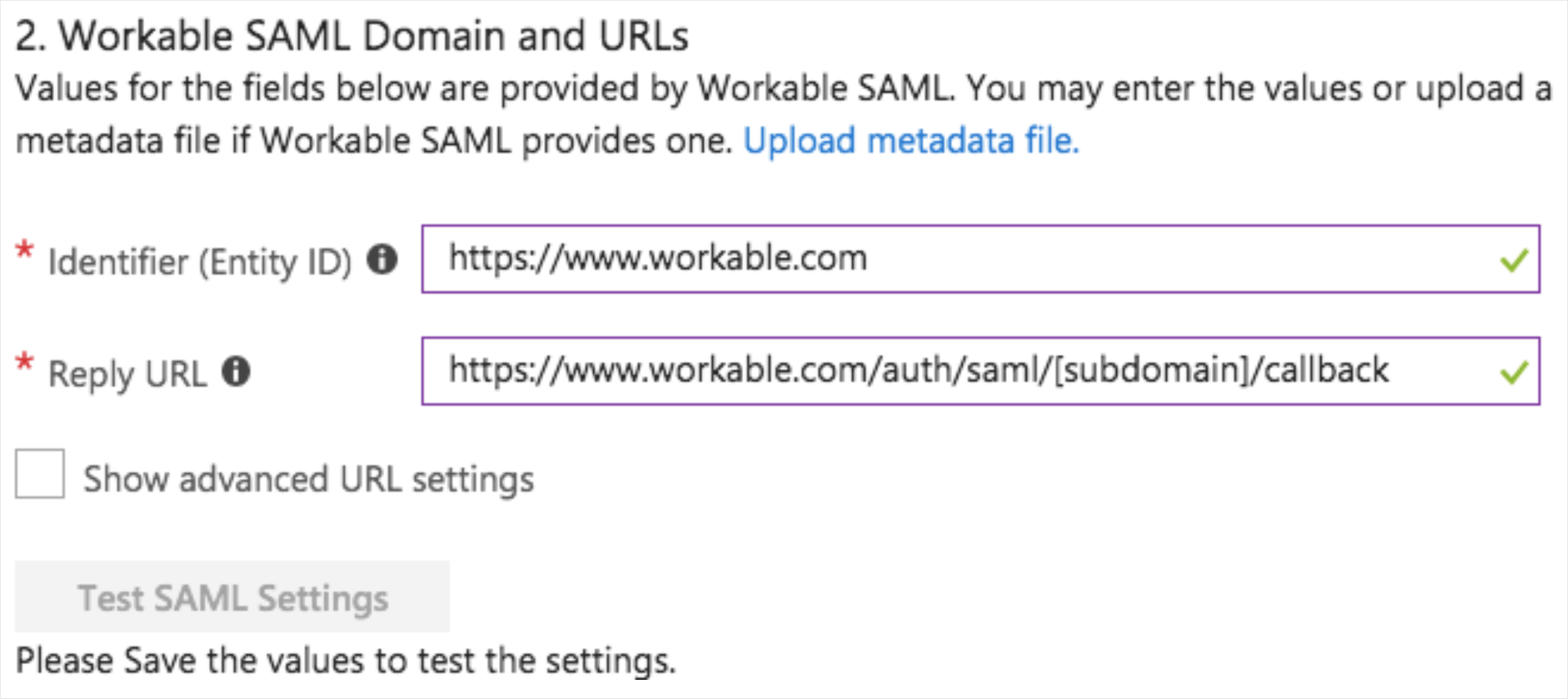Click green checkmark in Identifier field
Viewport: 1568px width, 699px height.
pos(1514,260)
